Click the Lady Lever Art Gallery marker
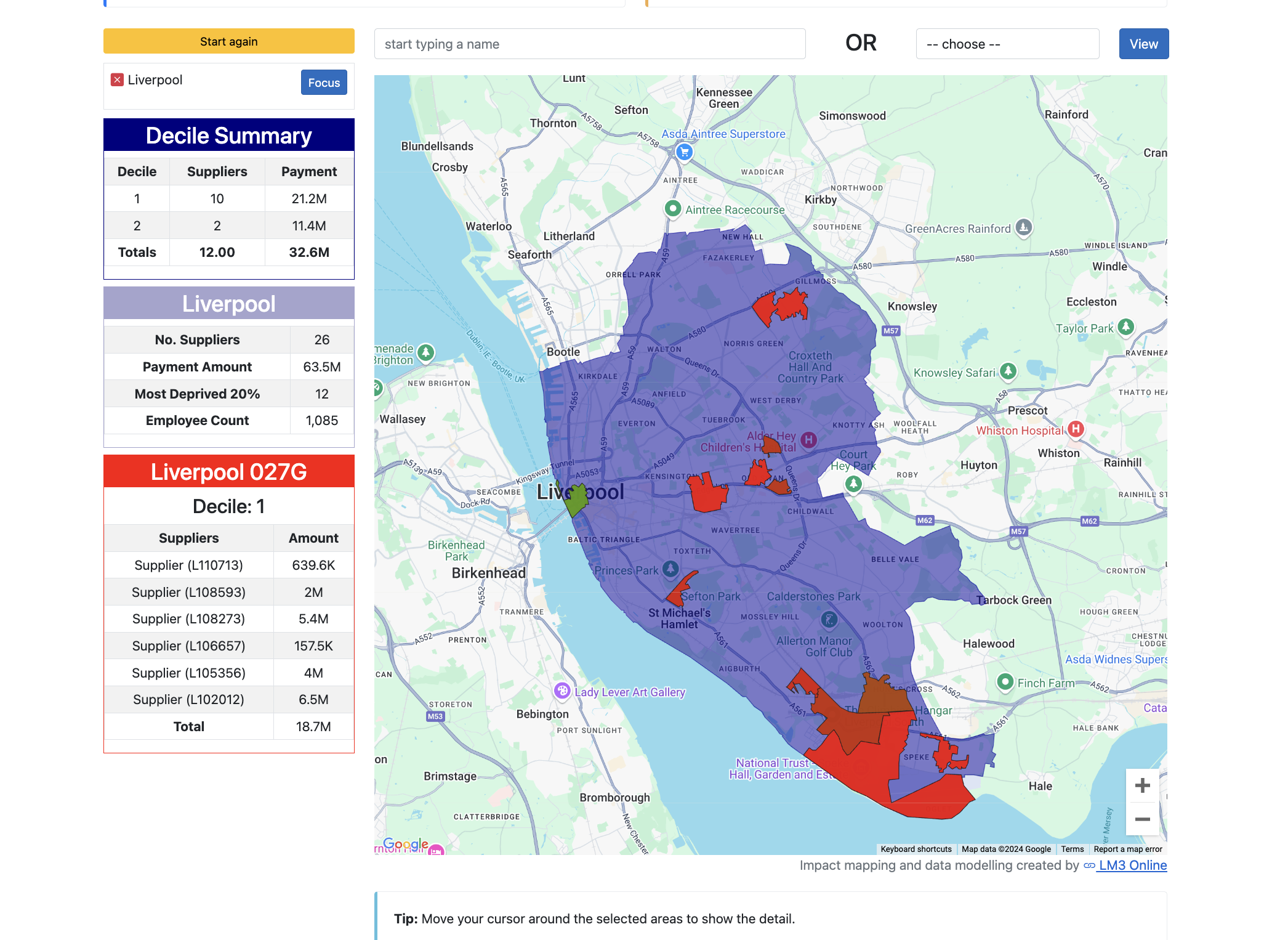The width and height of the screenshot is (1288, 940). (x=561, y=691)
